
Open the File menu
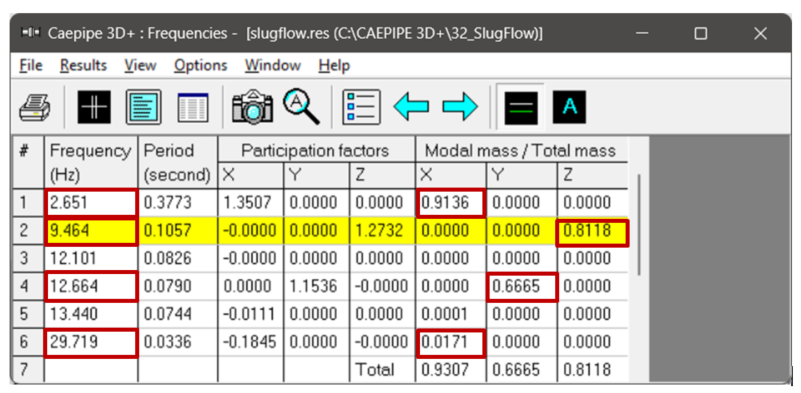(x=31, y=65)
